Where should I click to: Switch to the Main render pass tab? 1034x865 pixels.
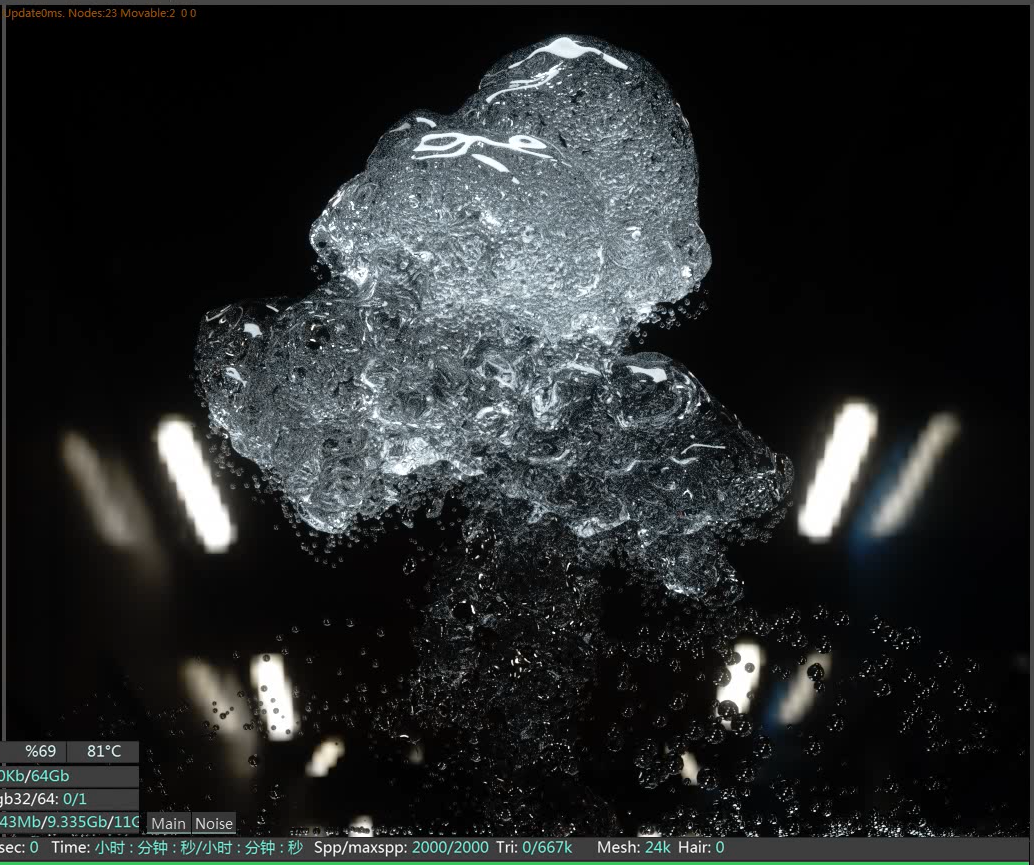168,824
